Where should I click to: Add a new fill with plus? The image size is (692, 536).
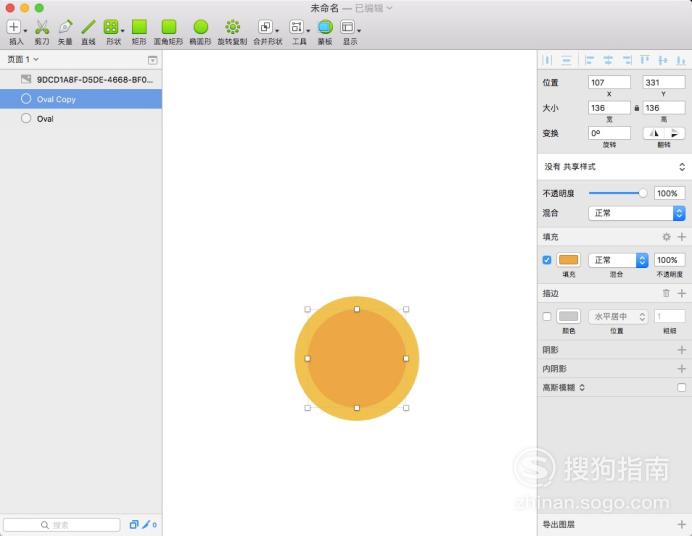(x=682, y=237)
